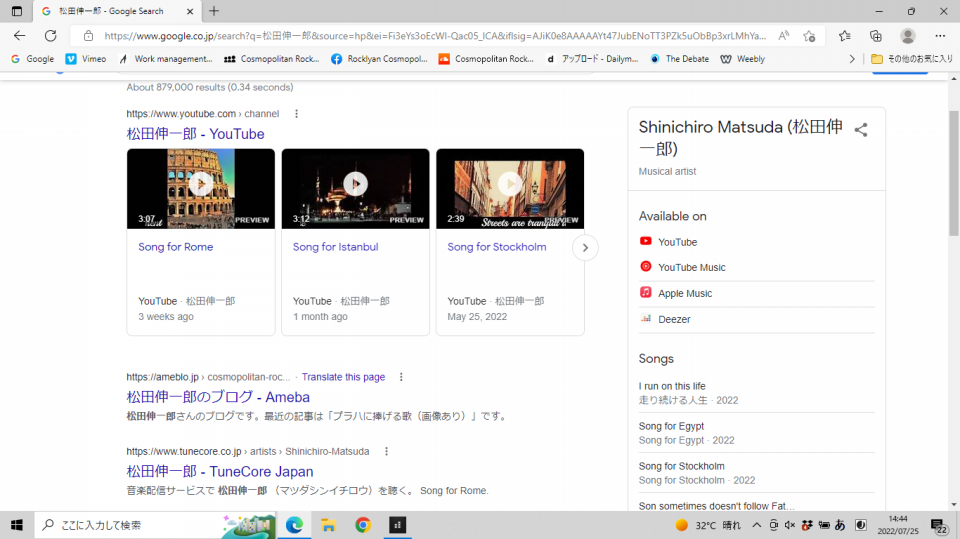Open Vimeo bookmark in favorites bar
This screenshot has width=960, height=539.
[x=86, y=59]
